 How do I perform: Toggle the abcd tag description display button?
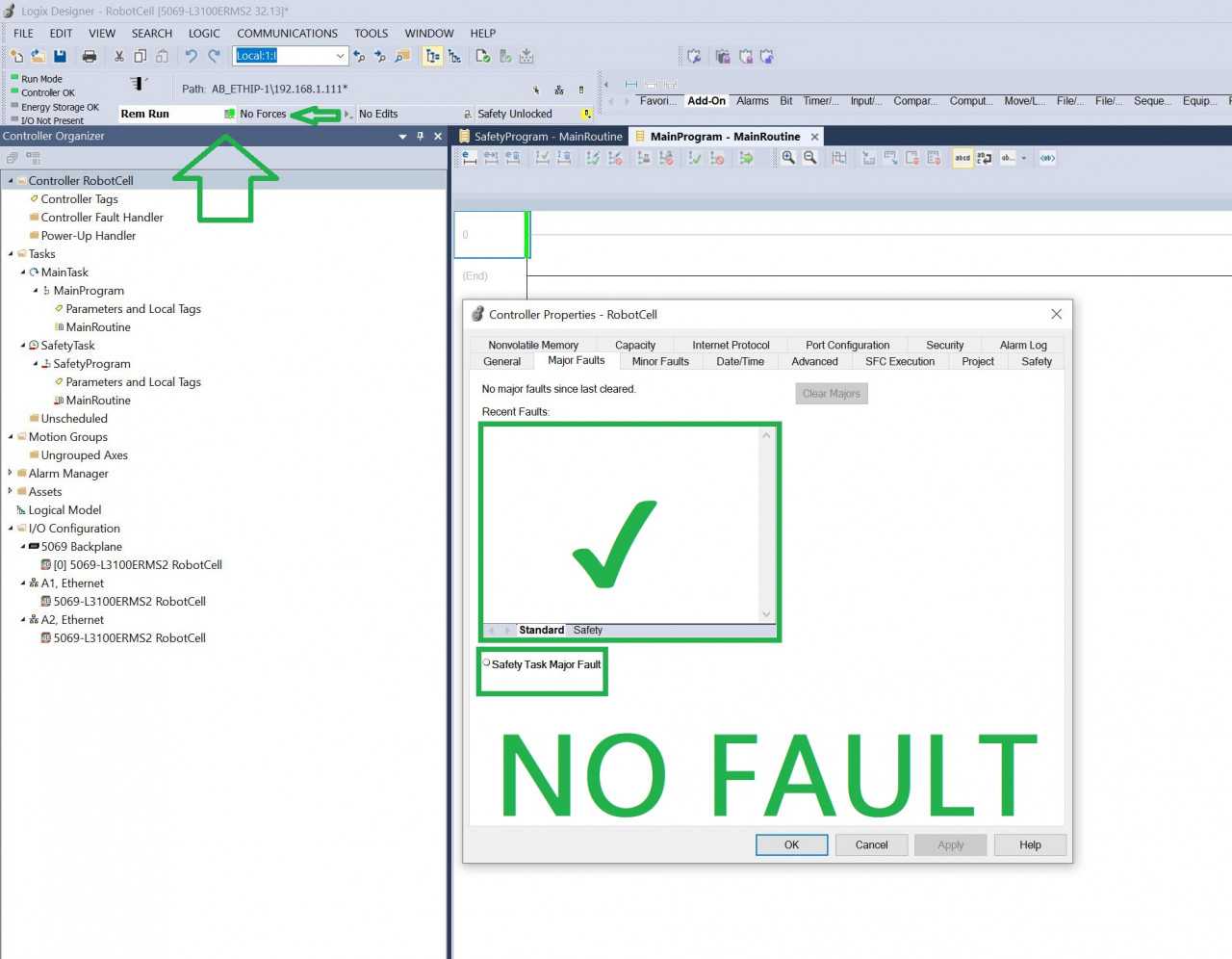(962, 158)
